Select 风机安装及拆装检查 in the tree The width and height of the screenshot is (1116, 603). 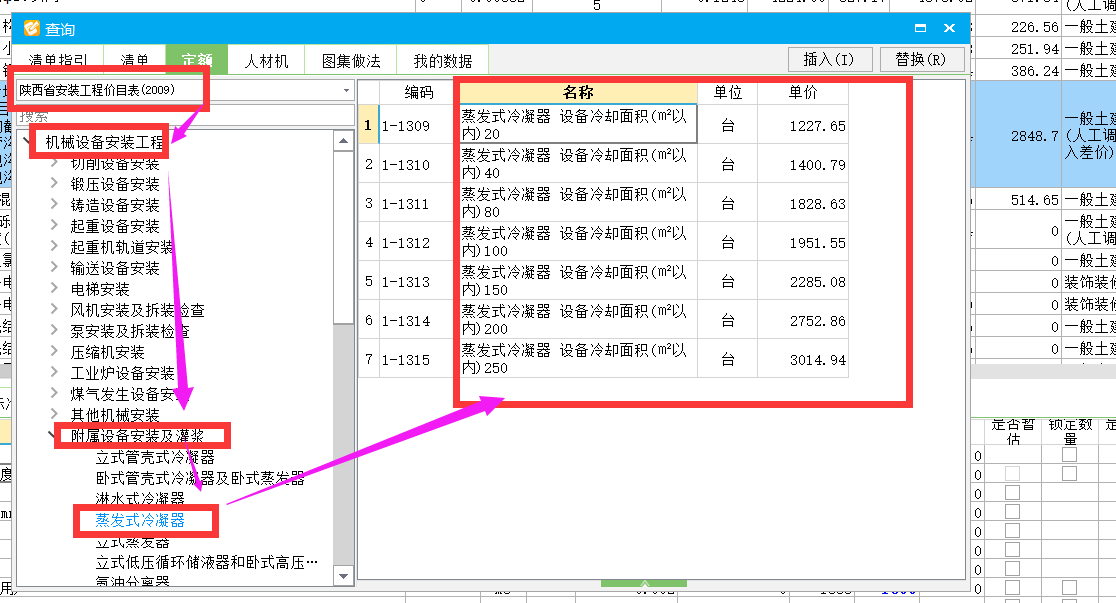coord(137,310)
